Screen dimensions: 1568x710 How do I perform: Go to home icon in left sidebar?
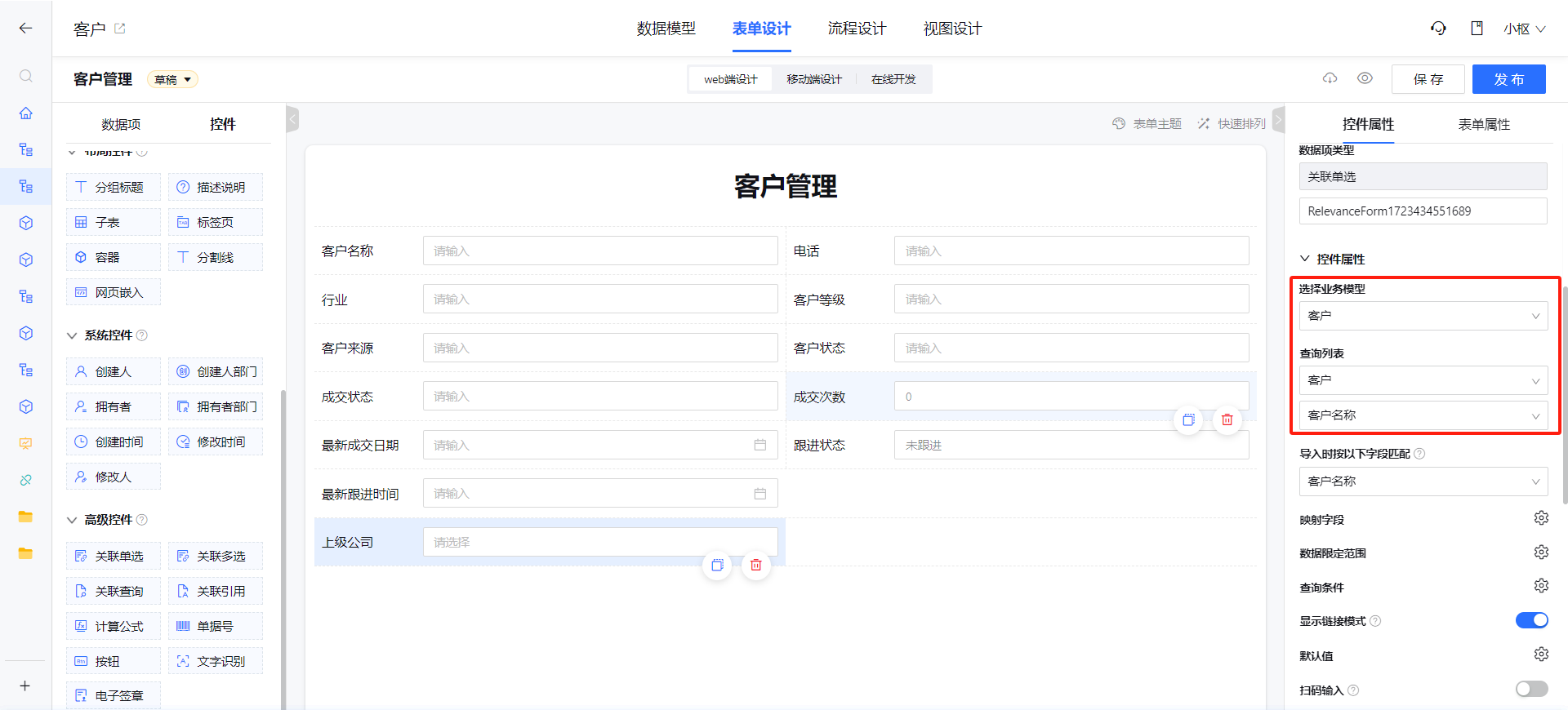[25, 113]
